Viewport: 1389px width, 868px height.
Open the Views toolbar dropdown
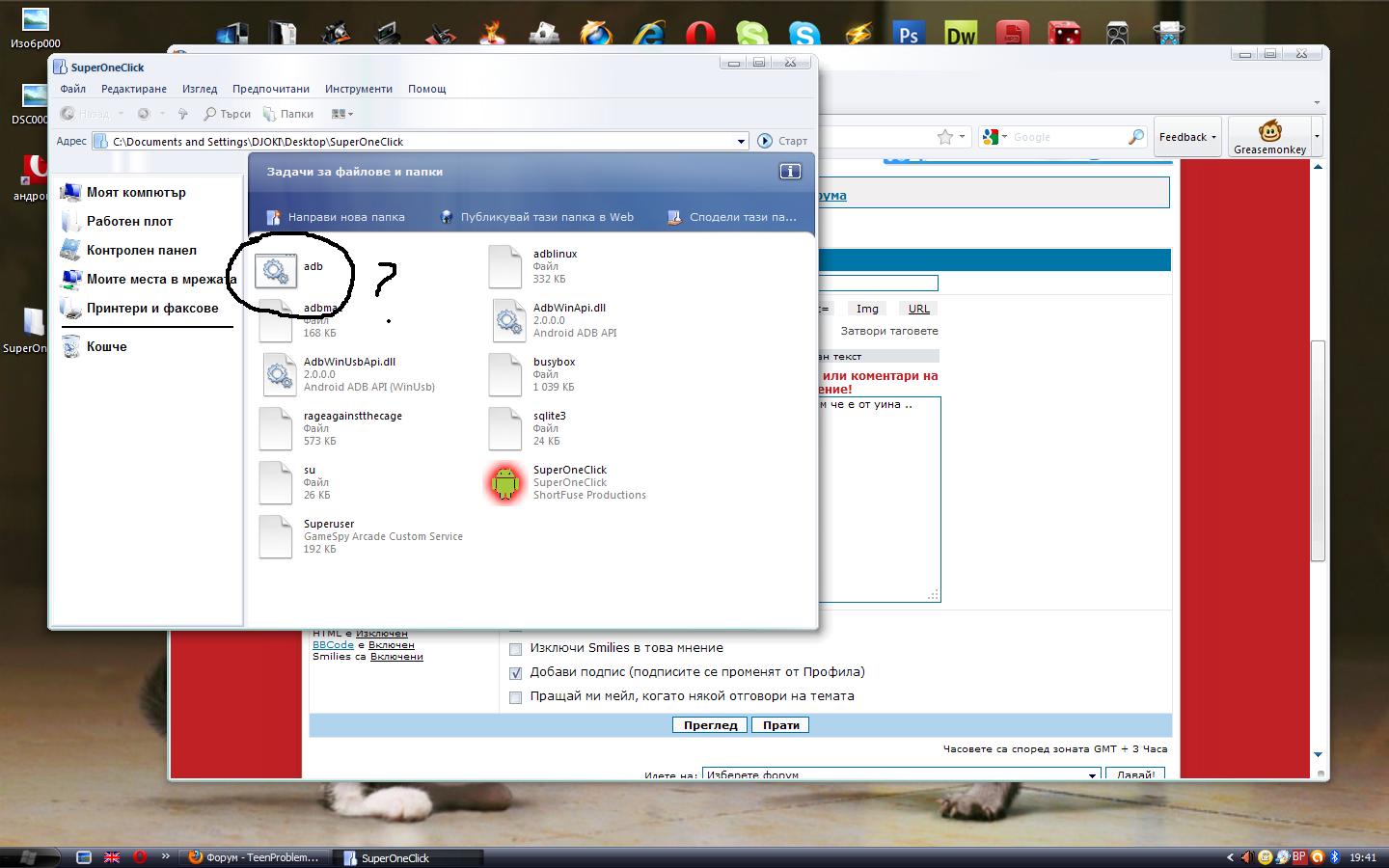pos(342,114)
